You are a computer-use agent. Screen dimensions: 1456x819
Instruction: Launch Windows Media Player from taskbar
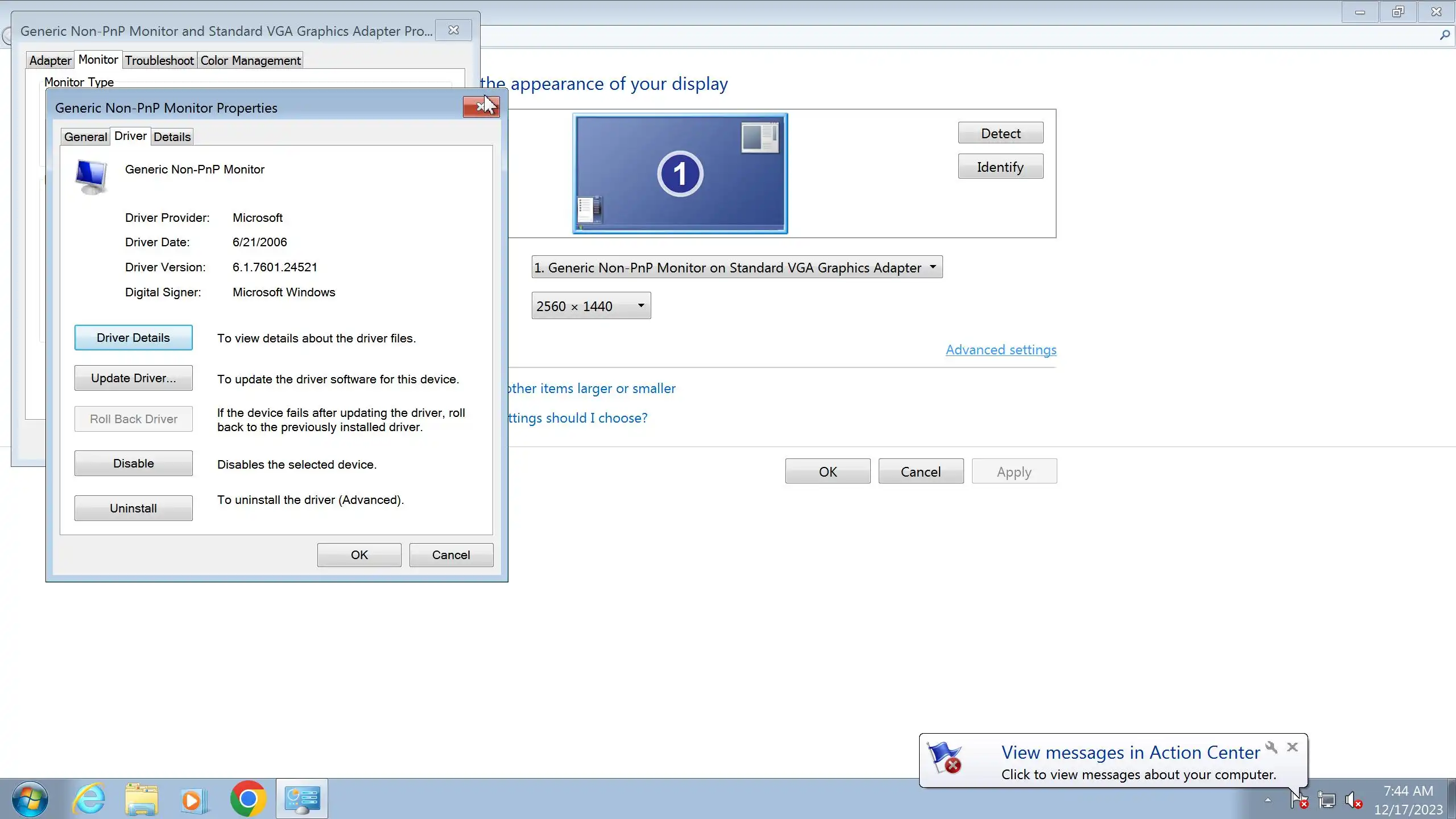[193, 799]
